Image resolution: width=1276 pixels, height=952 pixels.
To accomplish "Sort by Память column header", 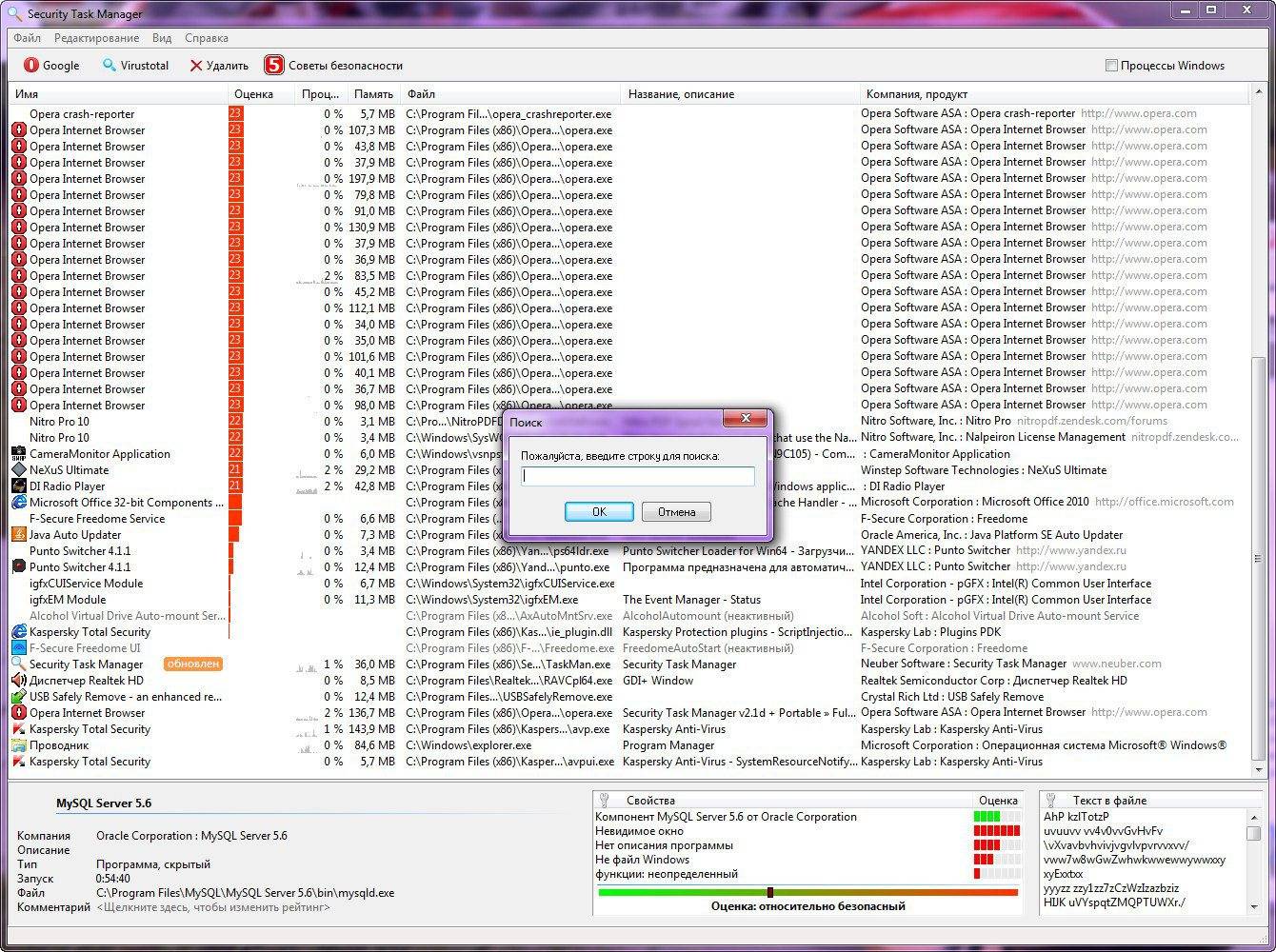I will [373, 94].
